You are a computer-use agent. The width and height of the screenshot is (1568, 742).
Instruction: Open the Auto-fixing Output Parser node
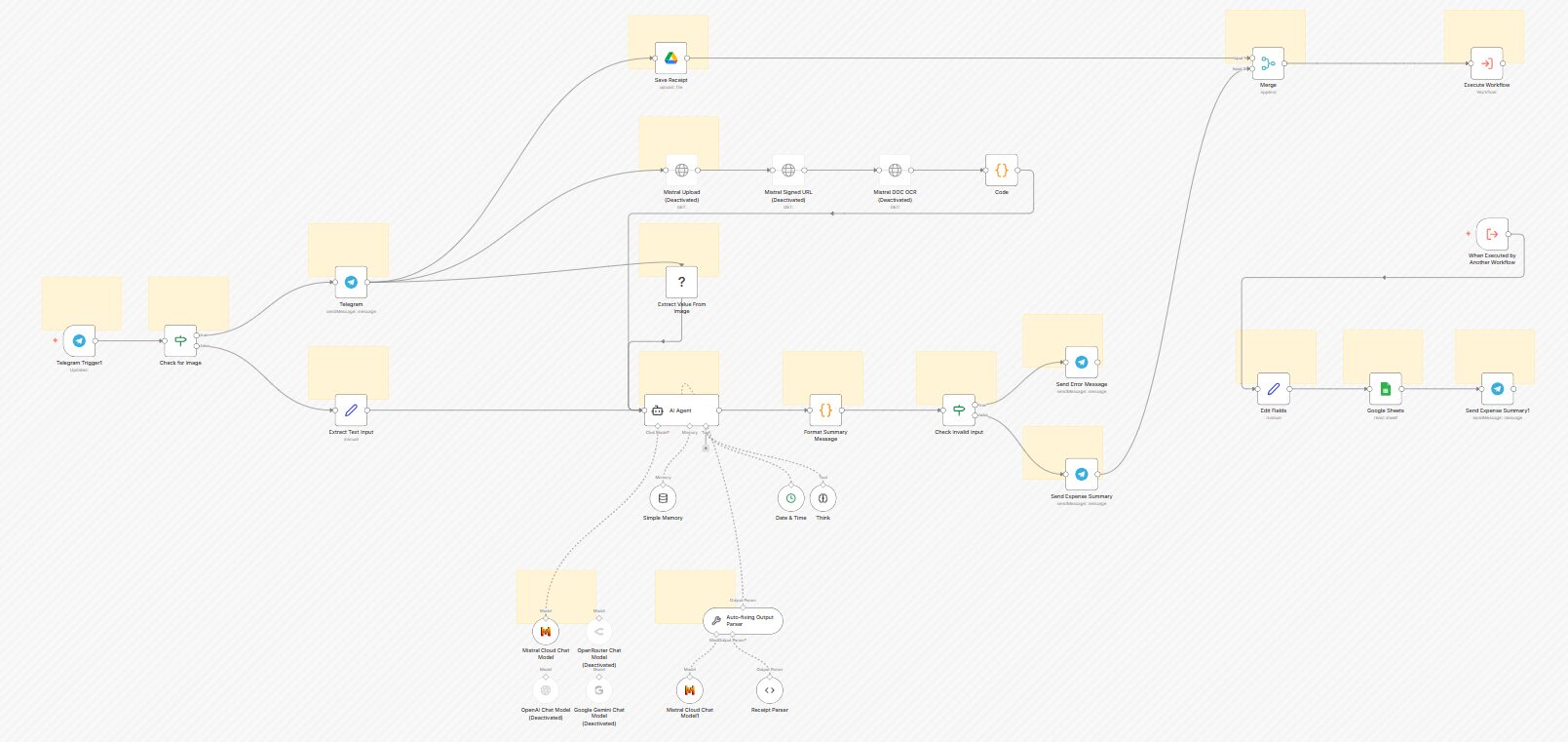coord(743,620)
